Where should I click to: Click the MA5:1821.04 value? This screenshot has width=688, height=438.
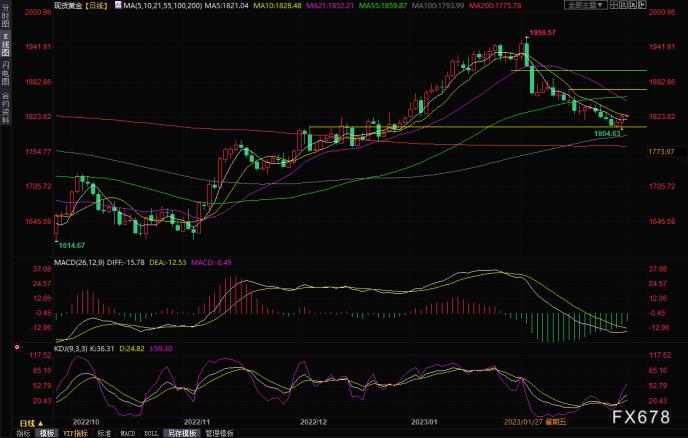point(226,6)
